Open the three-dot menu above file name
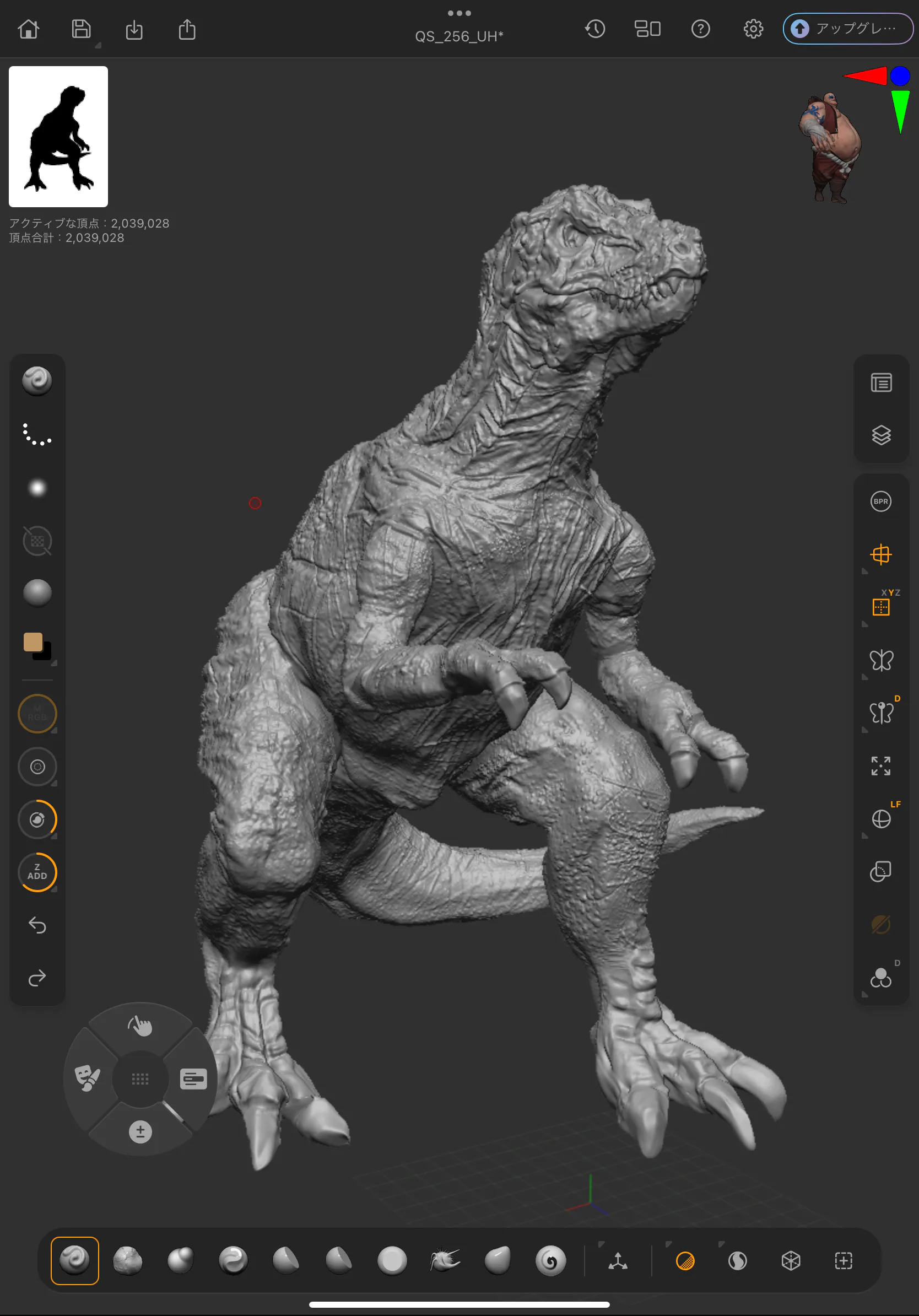 (x=459, y=13)
